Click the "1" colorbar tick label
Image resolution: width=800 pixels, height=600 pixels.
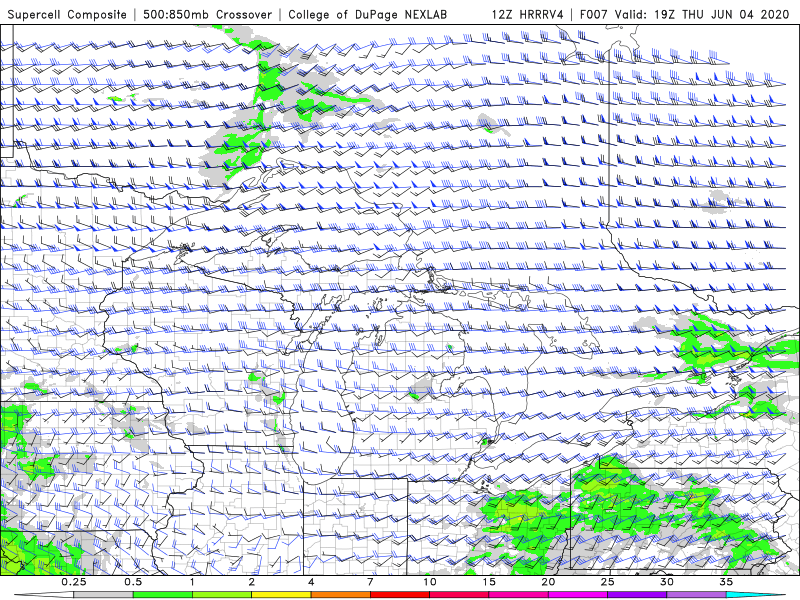point(192,582)
